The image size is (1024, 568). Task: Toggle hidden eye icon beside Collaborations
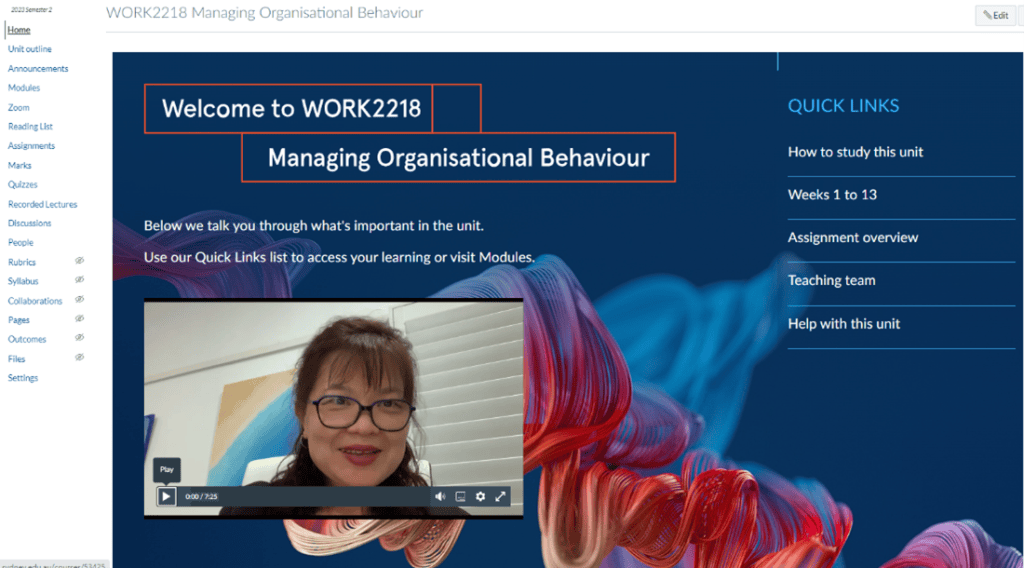[79, 299]
